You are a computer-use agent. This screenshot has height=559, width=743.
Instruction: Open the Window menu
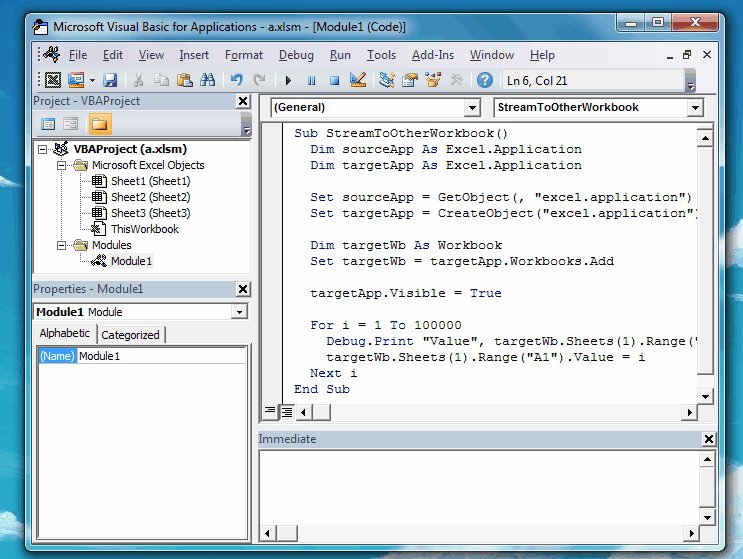[491, 55]
